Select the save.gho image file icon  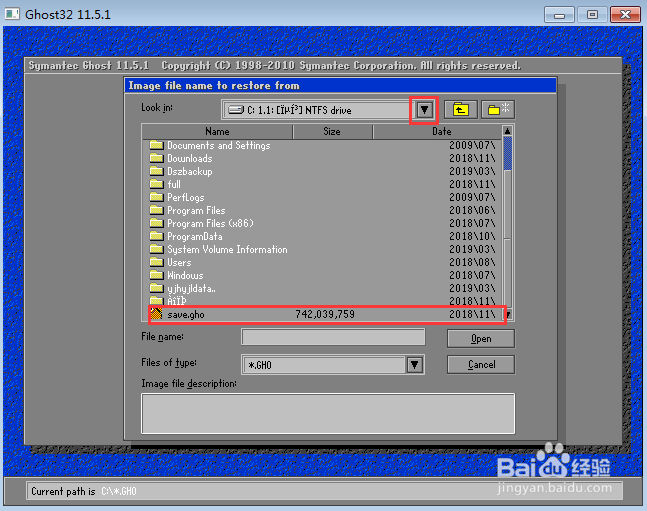[156, 314]
